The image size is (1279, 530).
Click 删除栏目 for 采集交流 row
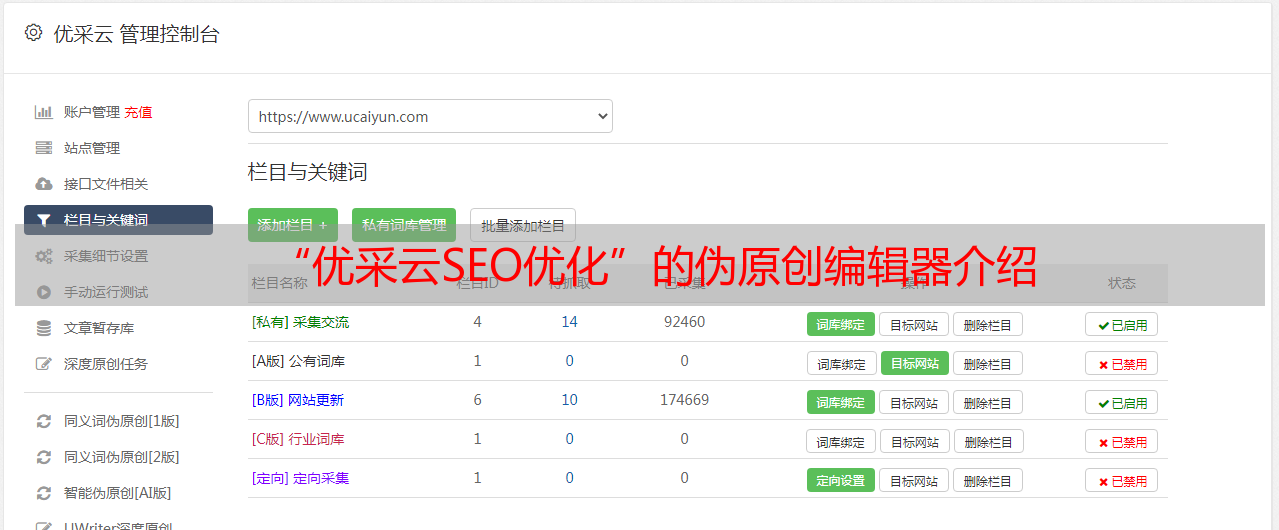(988, 324)
